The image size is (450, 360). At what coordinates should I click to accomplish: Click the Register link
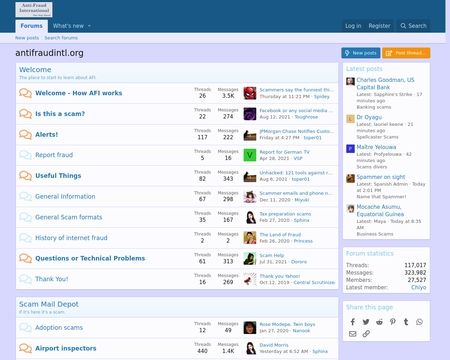(x=379, y=26)
